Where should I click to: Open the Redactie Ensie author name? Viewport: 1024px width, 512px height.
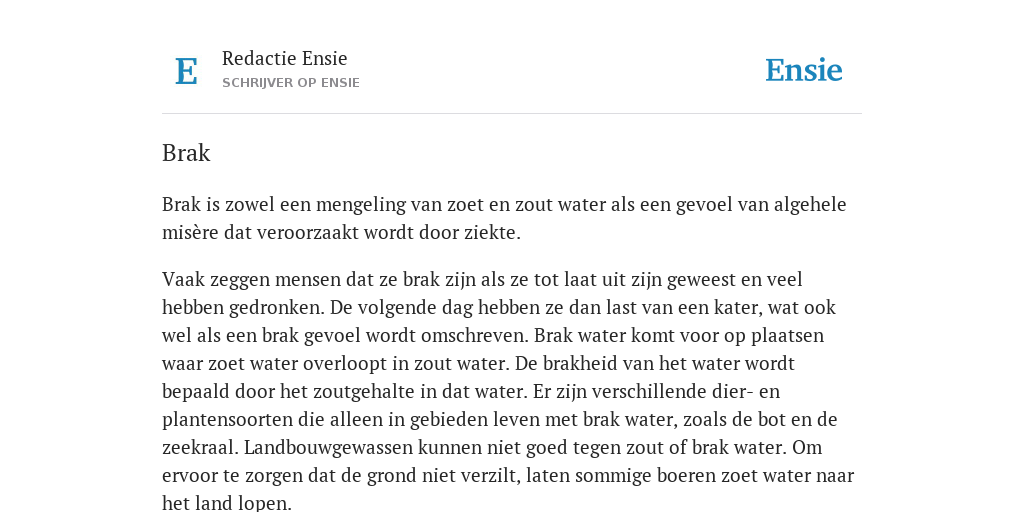(285, 58)
